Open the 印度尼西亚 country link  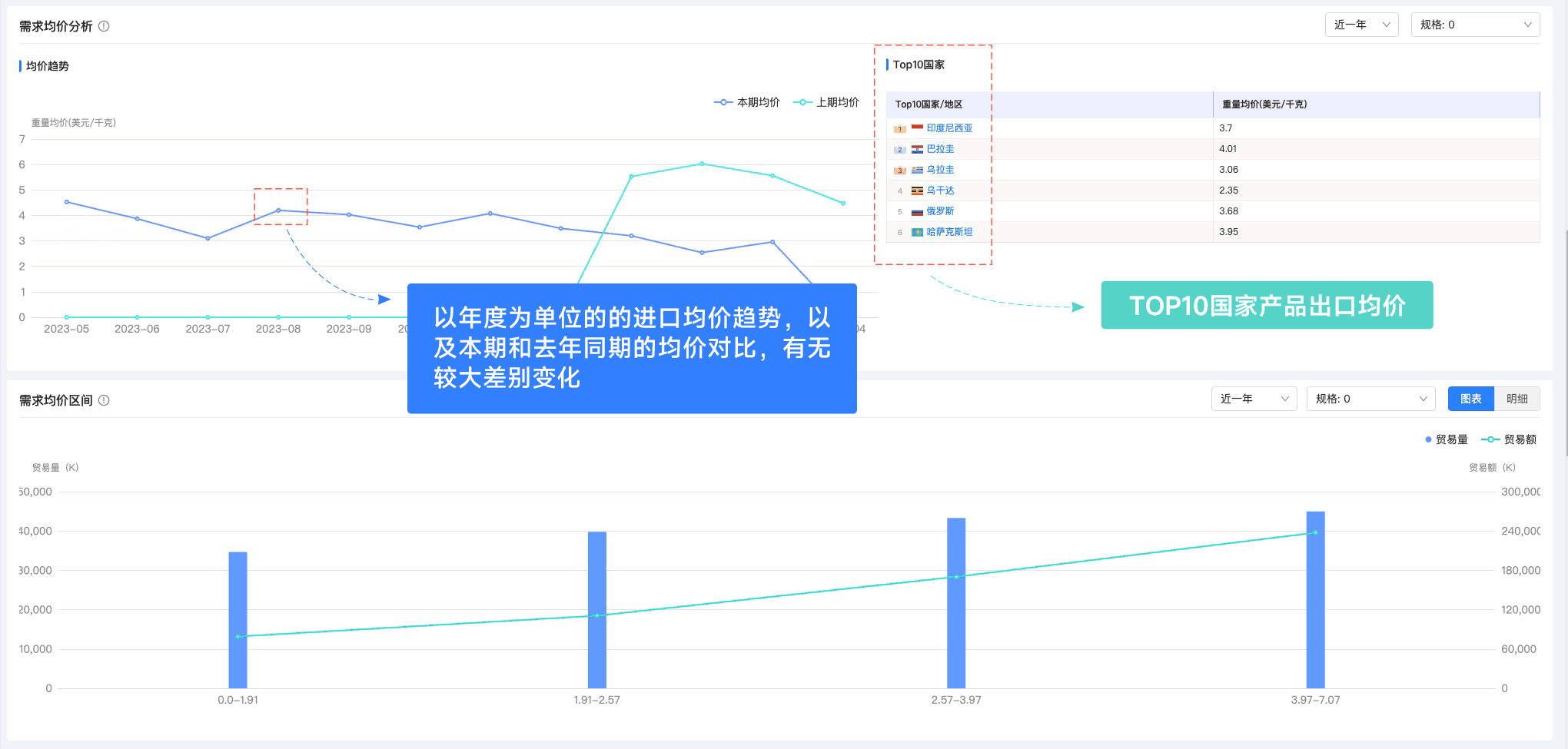(x=950, y=128)
